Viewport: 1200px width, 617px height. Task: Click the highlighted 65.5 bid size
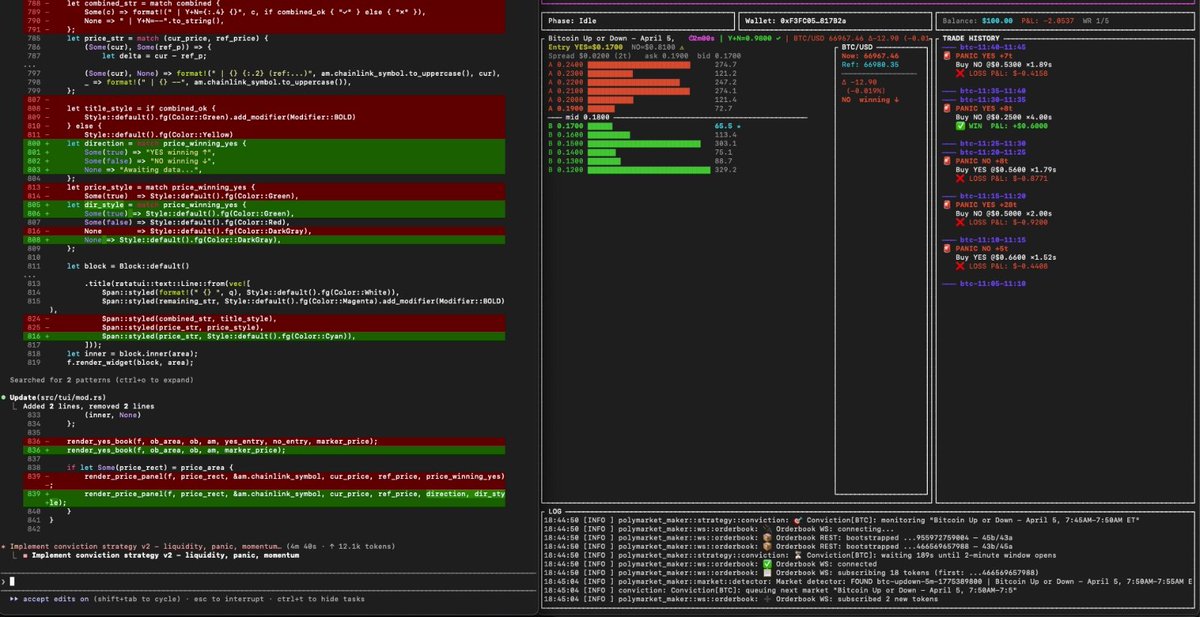click(x=723, y=126)
